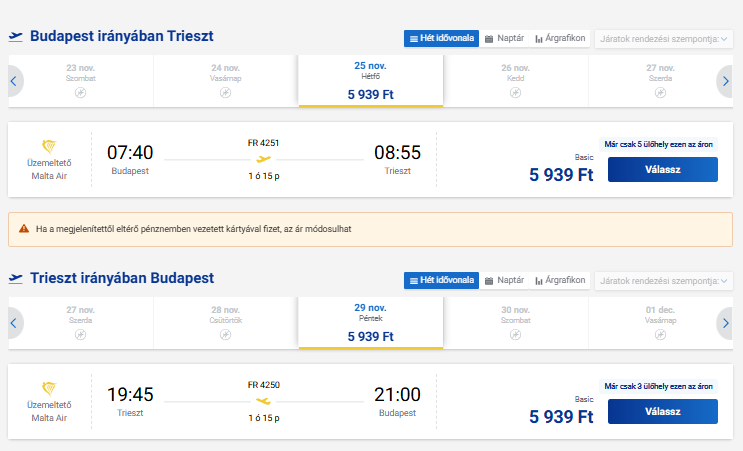The width and height of the screenshot is (743, 451).
Task: Open return Árgrafikon price chart view
Action: point(561,280)
